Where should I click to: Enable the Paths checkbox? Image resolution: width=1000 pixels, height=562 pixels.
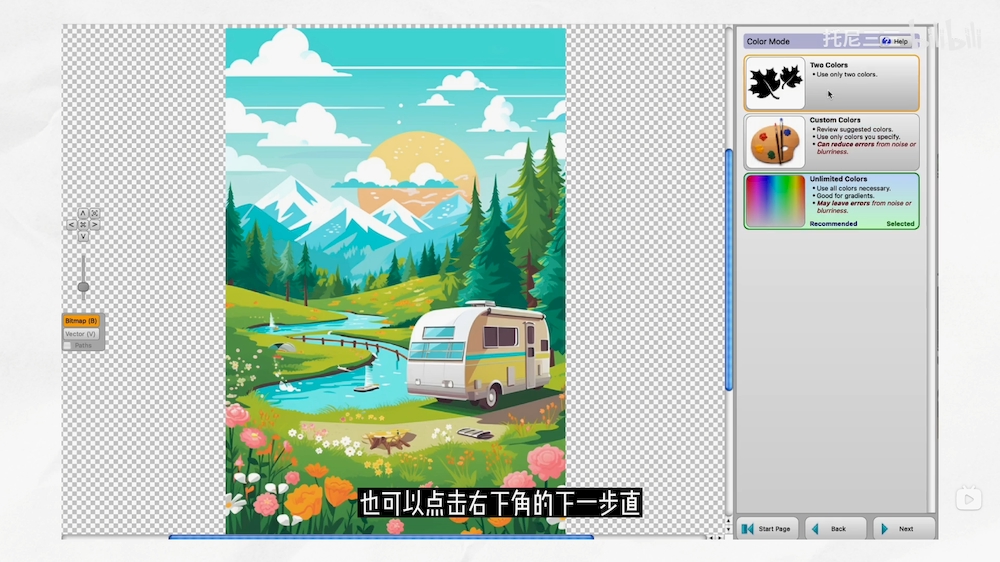68,346
